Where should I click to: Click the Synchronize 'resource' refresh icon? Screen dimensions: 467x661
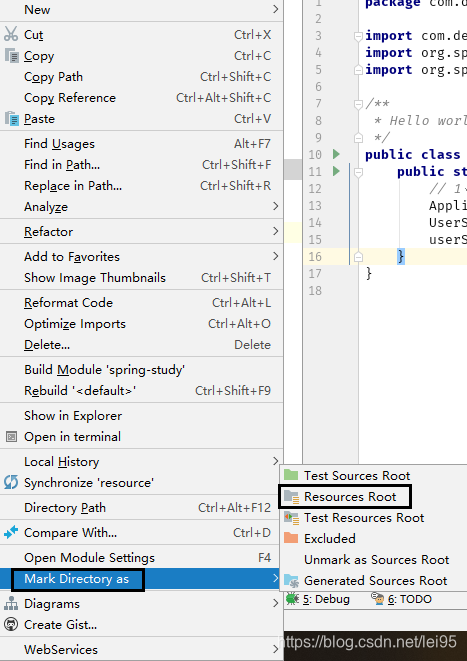[11, 482]
